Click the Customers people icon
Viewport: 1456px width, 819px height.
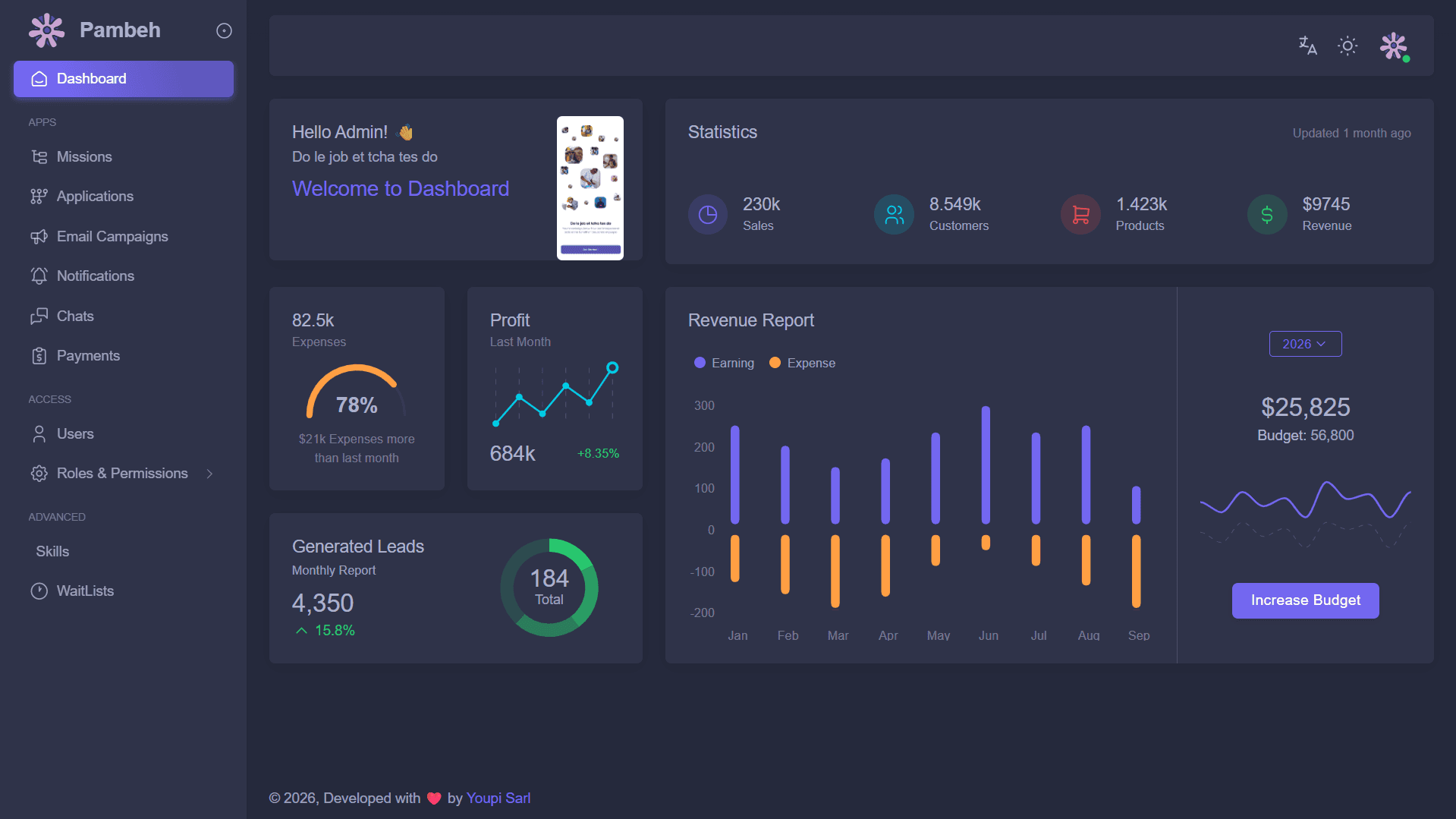pyautogui.click(x=895, y=215)
